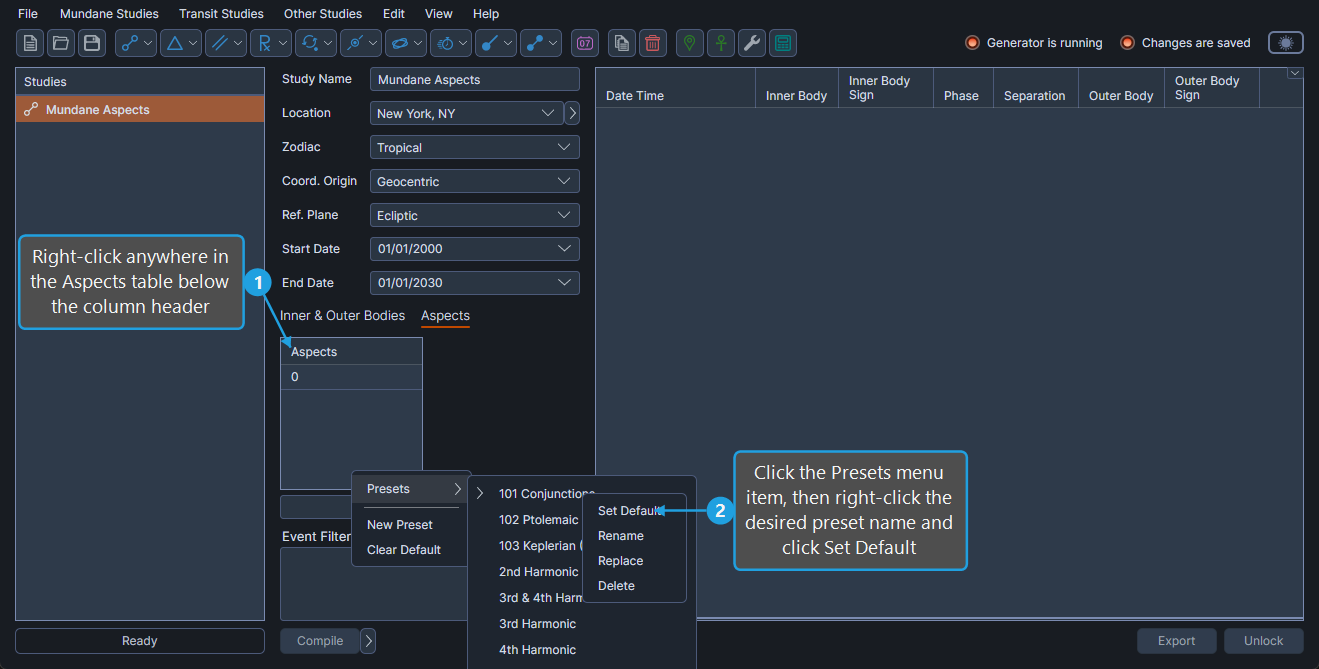1319x669 pixels.
Task: Open the Zodiac dropdown set to Tropical
Action: coord(475,147)
